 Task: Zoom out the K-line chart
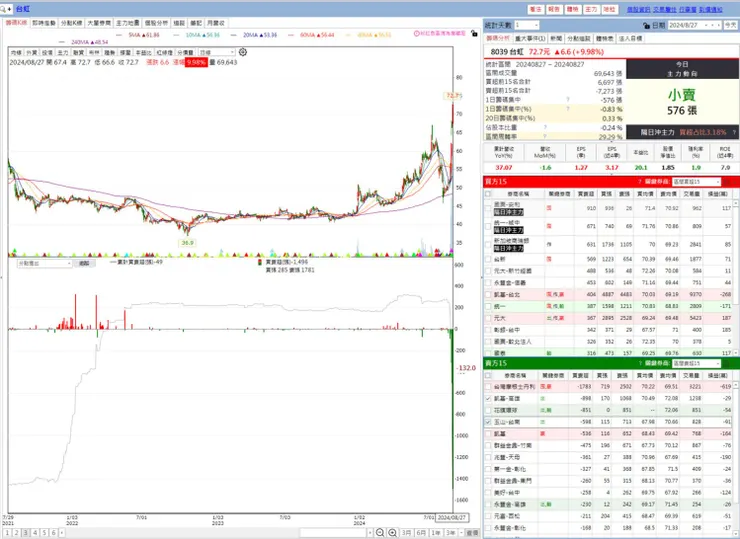380,532
